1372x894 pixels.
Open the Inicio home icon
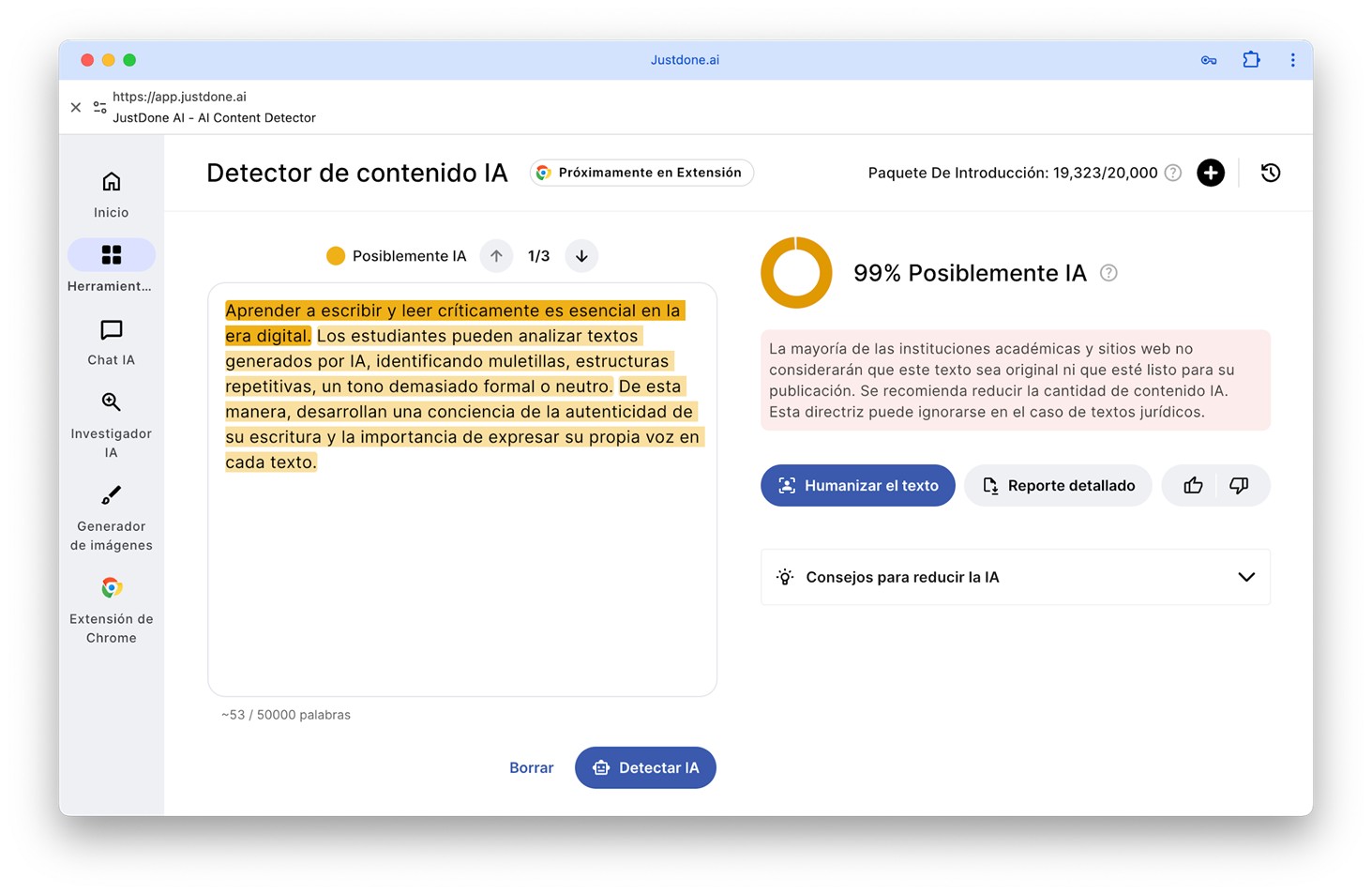pos(111,192)
